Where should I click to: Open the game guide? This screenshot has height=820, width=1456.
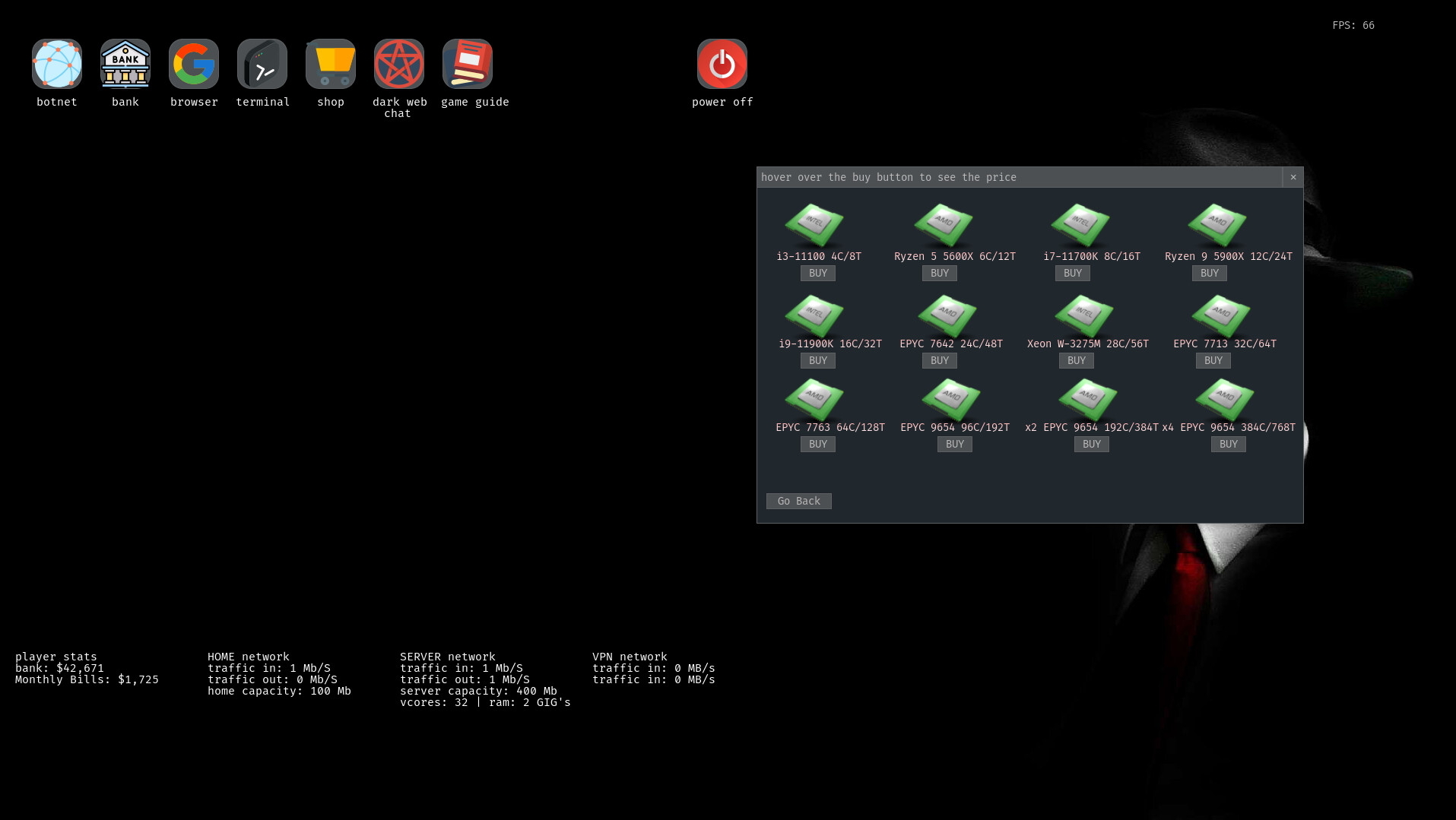click(x=467, y=64)
